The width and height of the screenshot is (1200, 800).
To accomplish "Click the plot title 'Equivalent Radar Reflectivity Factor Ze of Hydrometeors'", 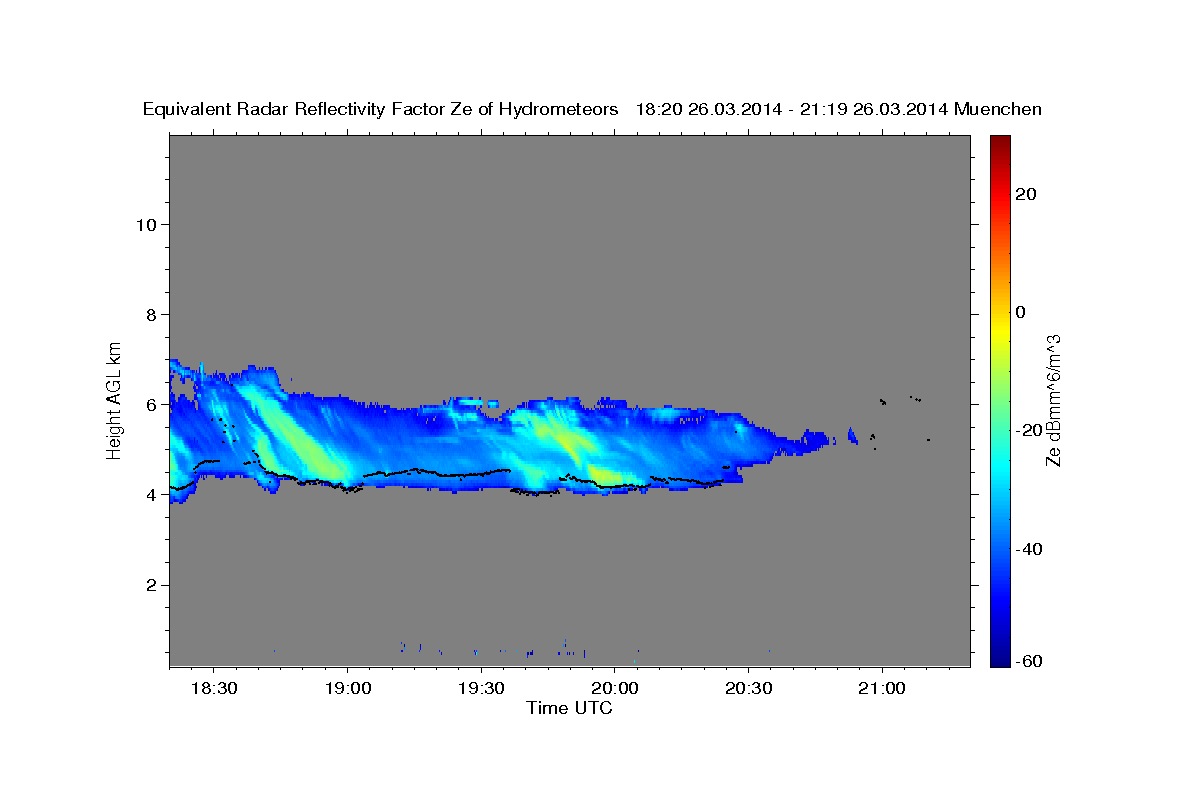I will click(380, 110).
